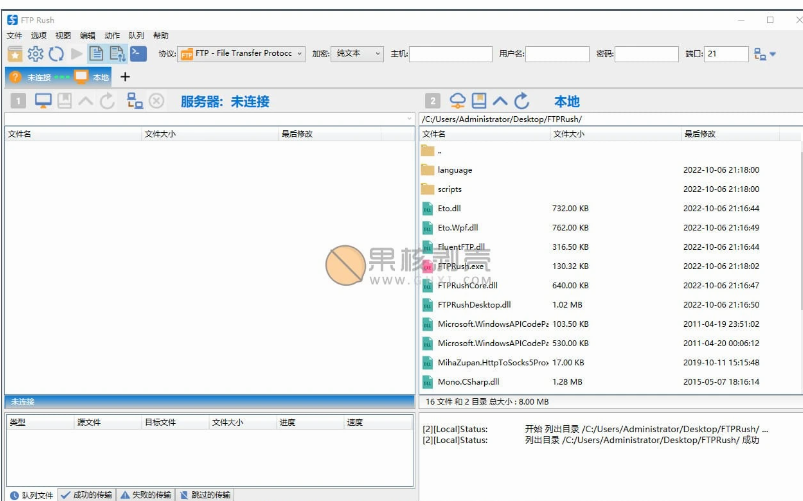Image resolution: width=803 pixels, height=501 pixels.
Task: Go up a directory in left pane
Action: click(86, 101)
